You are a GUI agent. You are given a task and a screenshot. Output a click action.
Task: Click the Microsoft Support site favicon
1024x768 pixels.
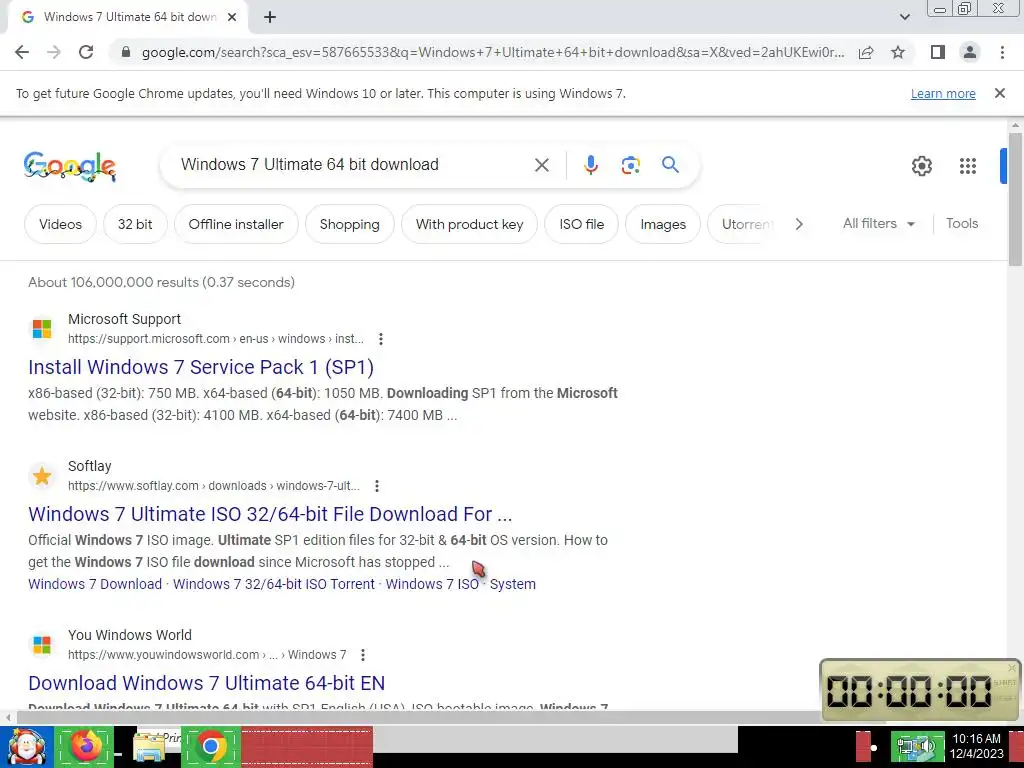click(42, 328)
